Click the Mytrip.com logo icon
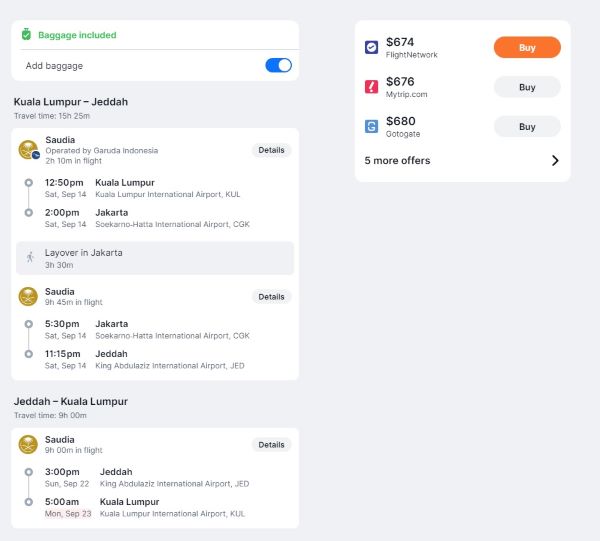The height and width of the screenshot is (541, 600). (x=371, y=87)
